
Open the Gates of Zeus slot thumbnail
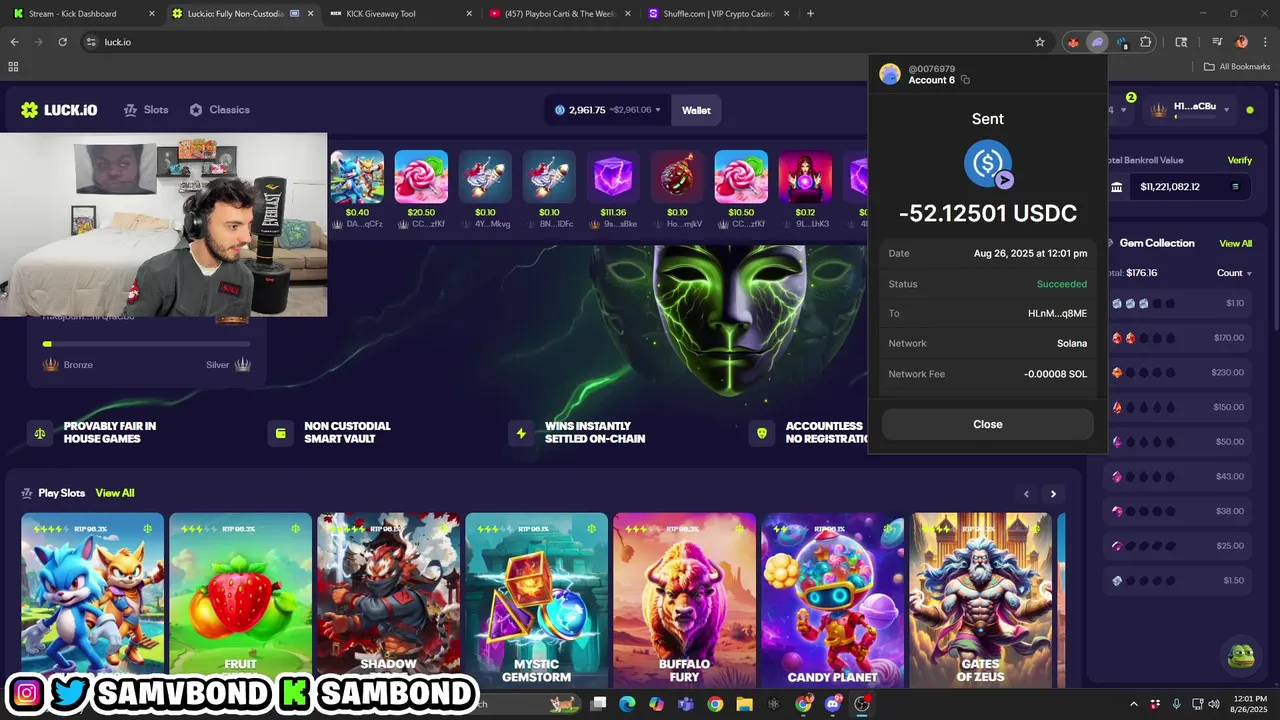coord(980,600)
